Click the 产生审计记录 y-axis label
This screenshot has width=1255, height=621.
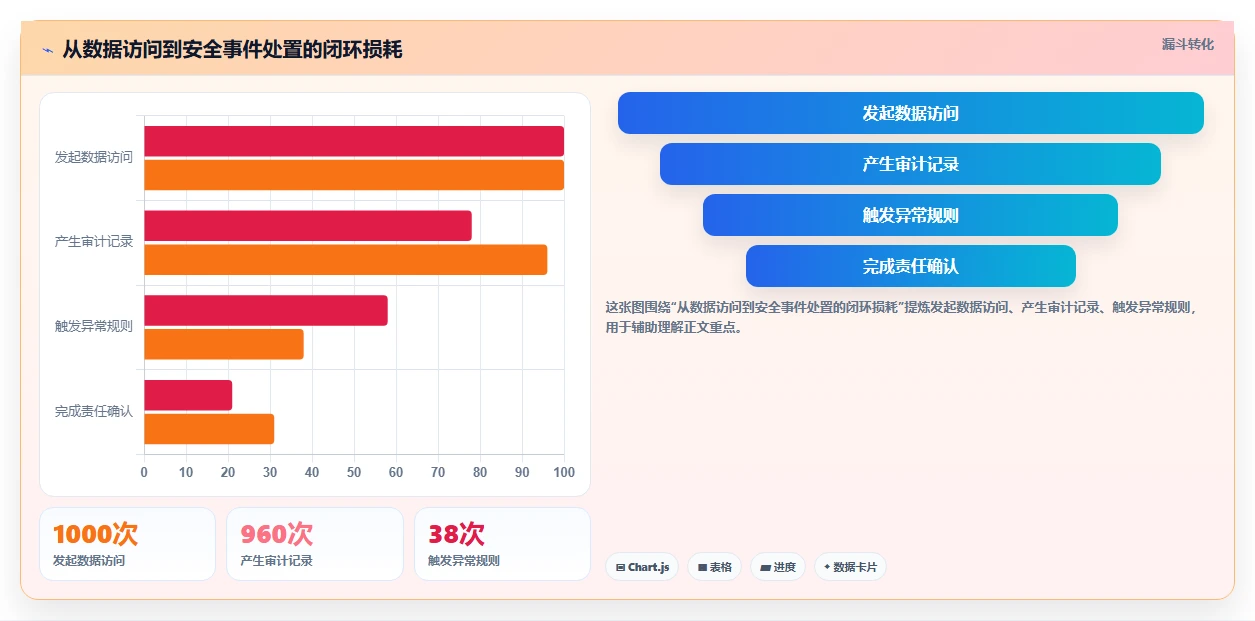[94, 242]
